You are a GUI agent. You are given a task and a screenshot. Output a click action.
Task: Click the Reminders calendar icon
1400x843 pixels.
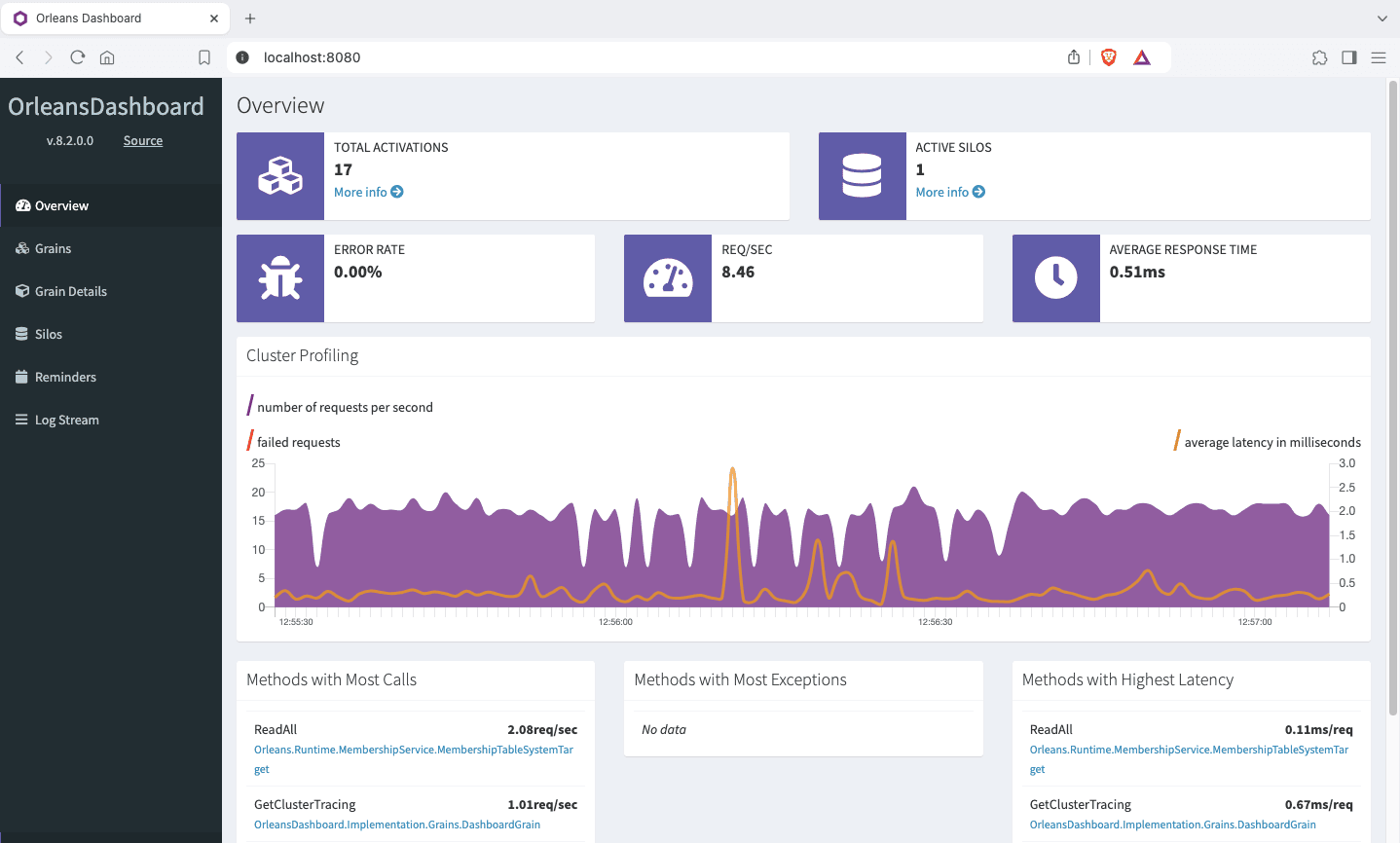[x=22, y=377]
